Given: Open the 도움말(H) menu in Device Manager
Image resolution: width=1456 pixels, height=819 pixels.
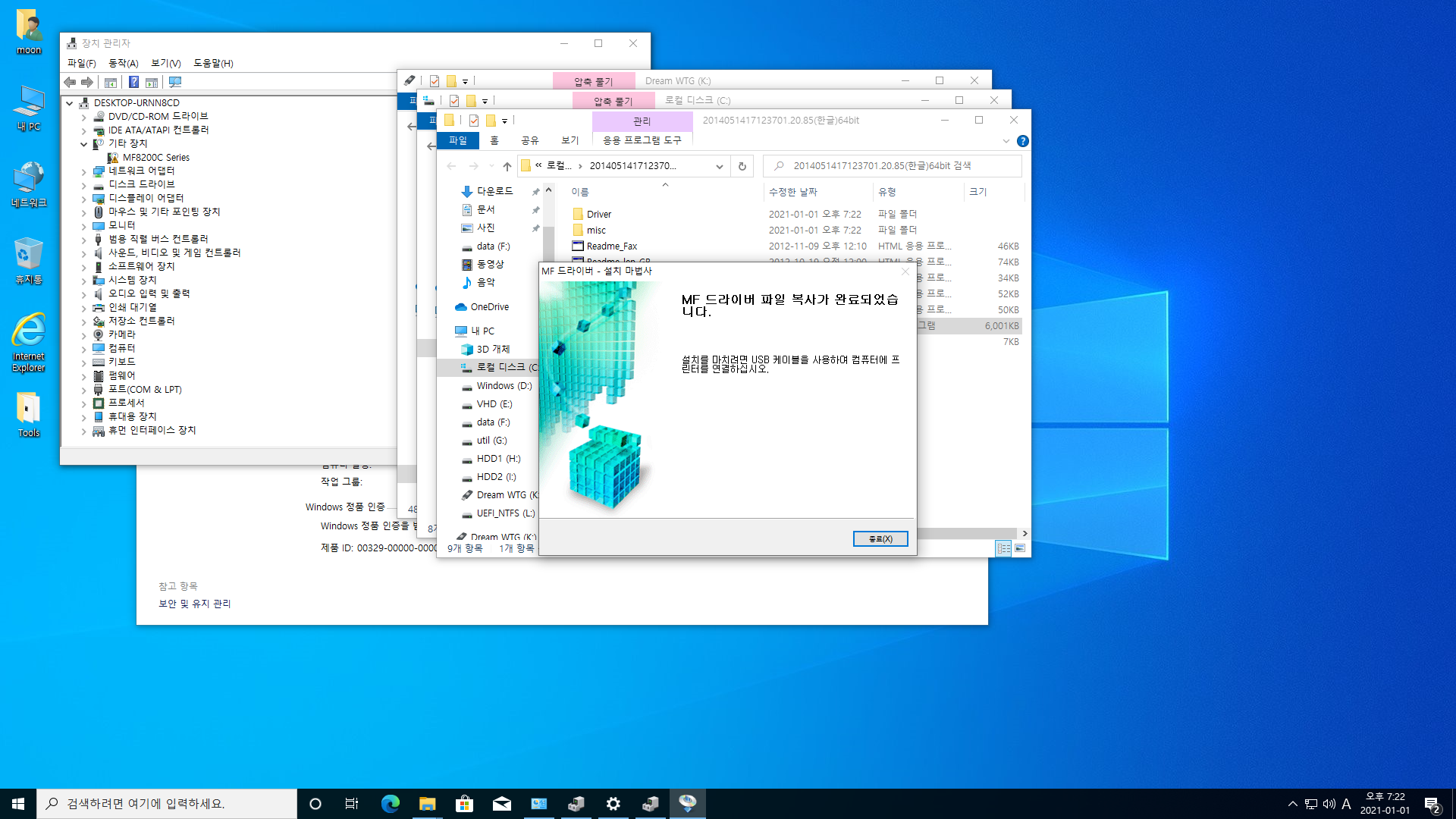Looking at the screenshot, I should click(213, 63).
